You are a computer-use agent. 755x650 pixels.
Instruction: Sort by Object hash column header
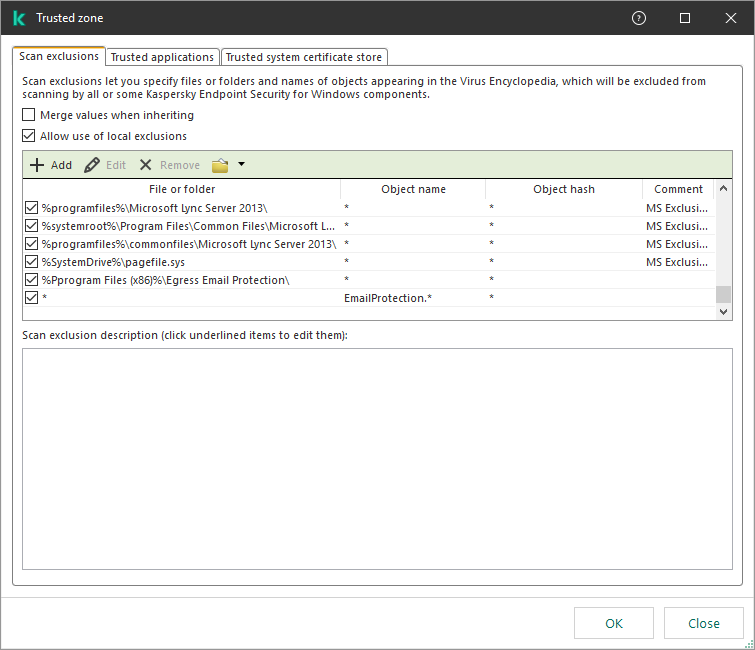pos(564,189)
